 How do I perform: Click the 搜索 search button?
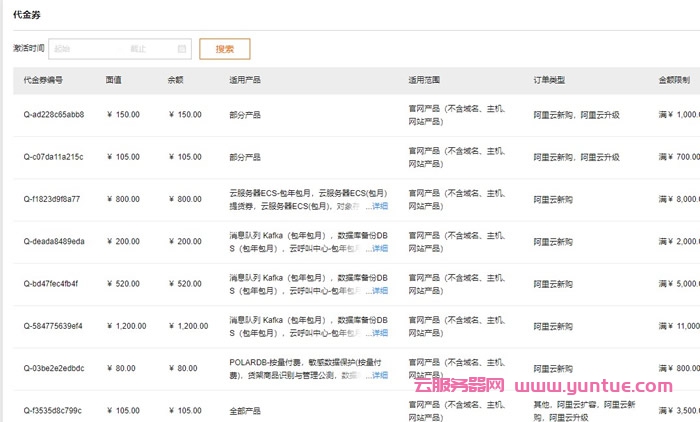[225, 48]
